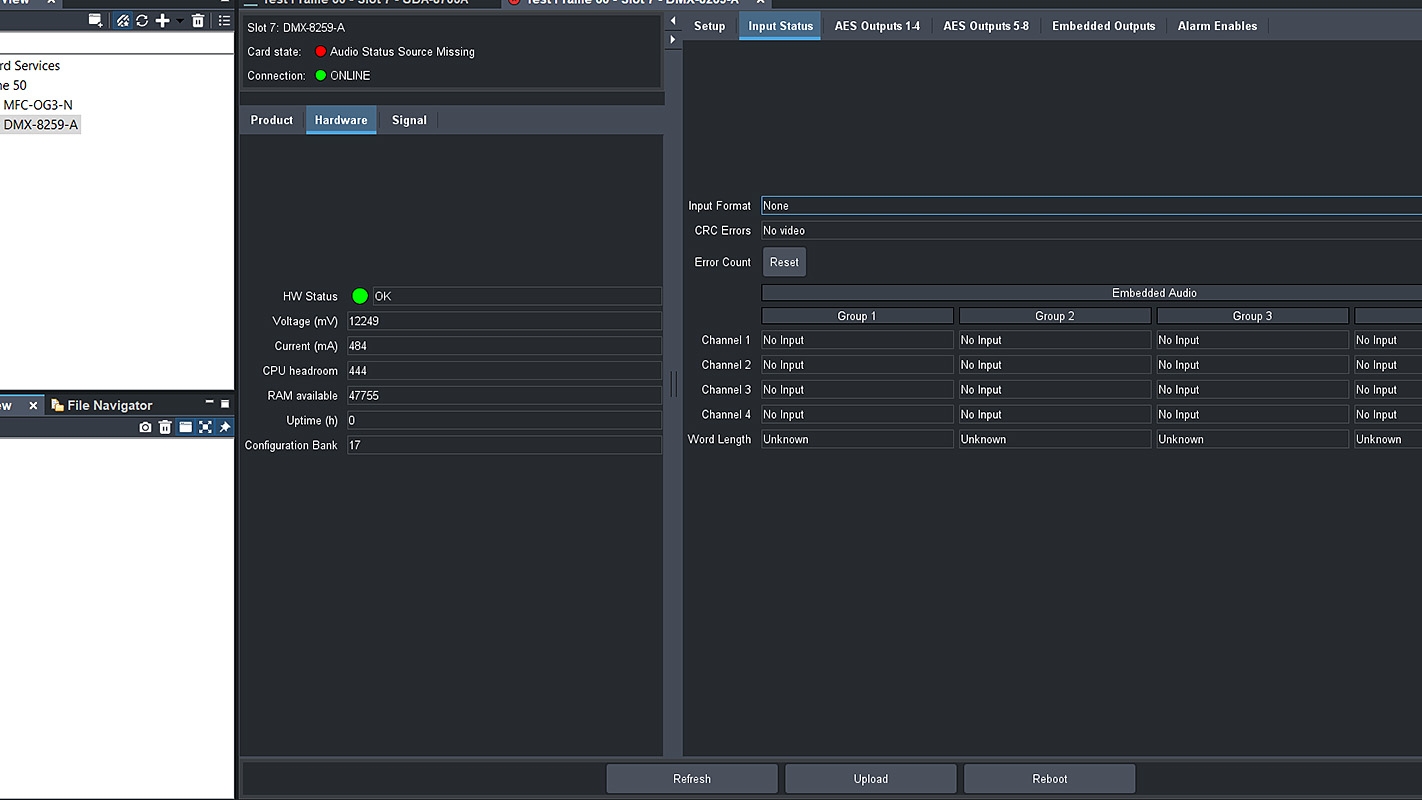This screenshot has width=1422, height=800.
Task: Click the add new window icon
Action: [95, 20]
